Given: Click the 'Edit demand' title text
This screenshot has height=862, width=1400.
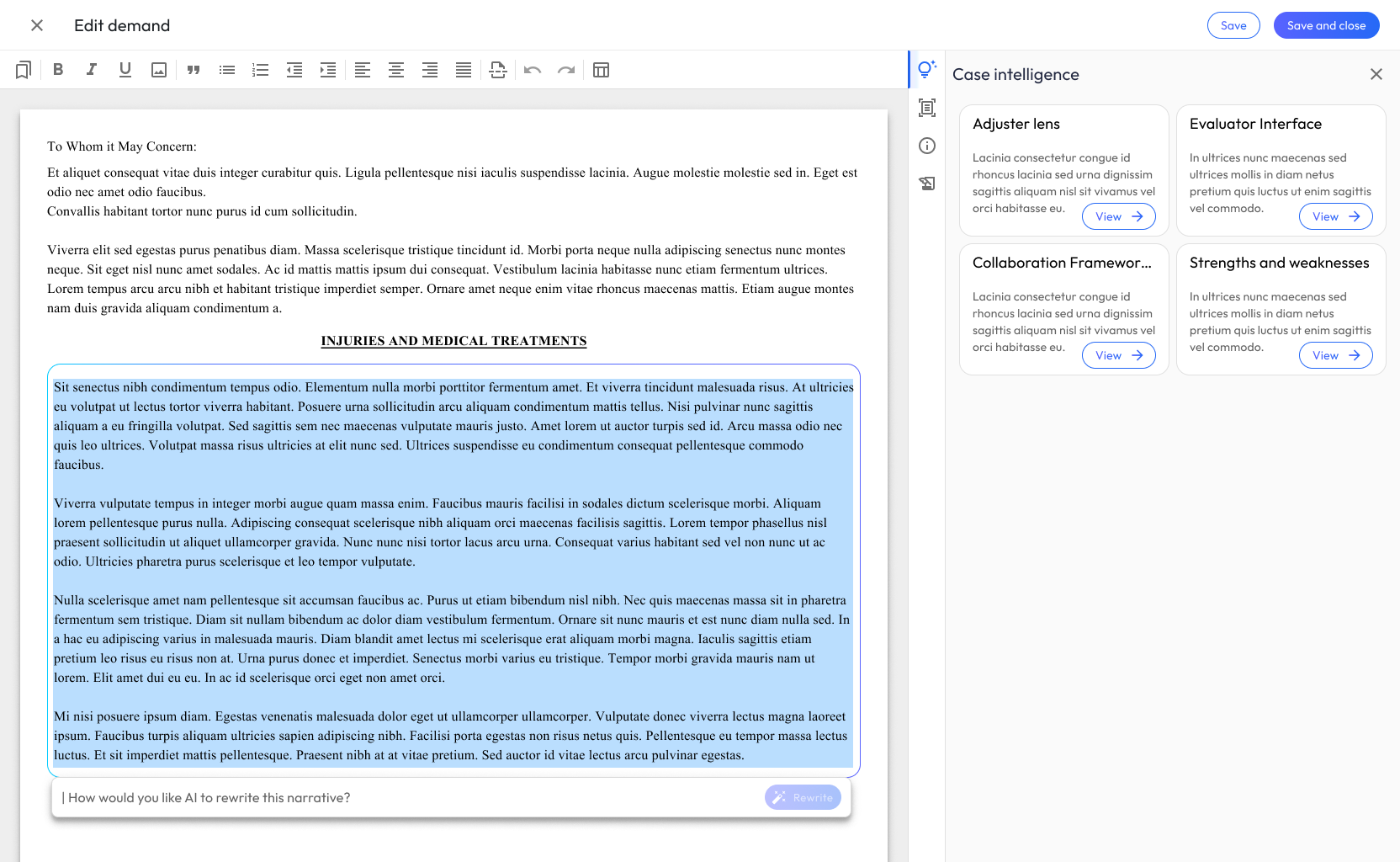Looking at the screenshot, I should pos(122,25).
